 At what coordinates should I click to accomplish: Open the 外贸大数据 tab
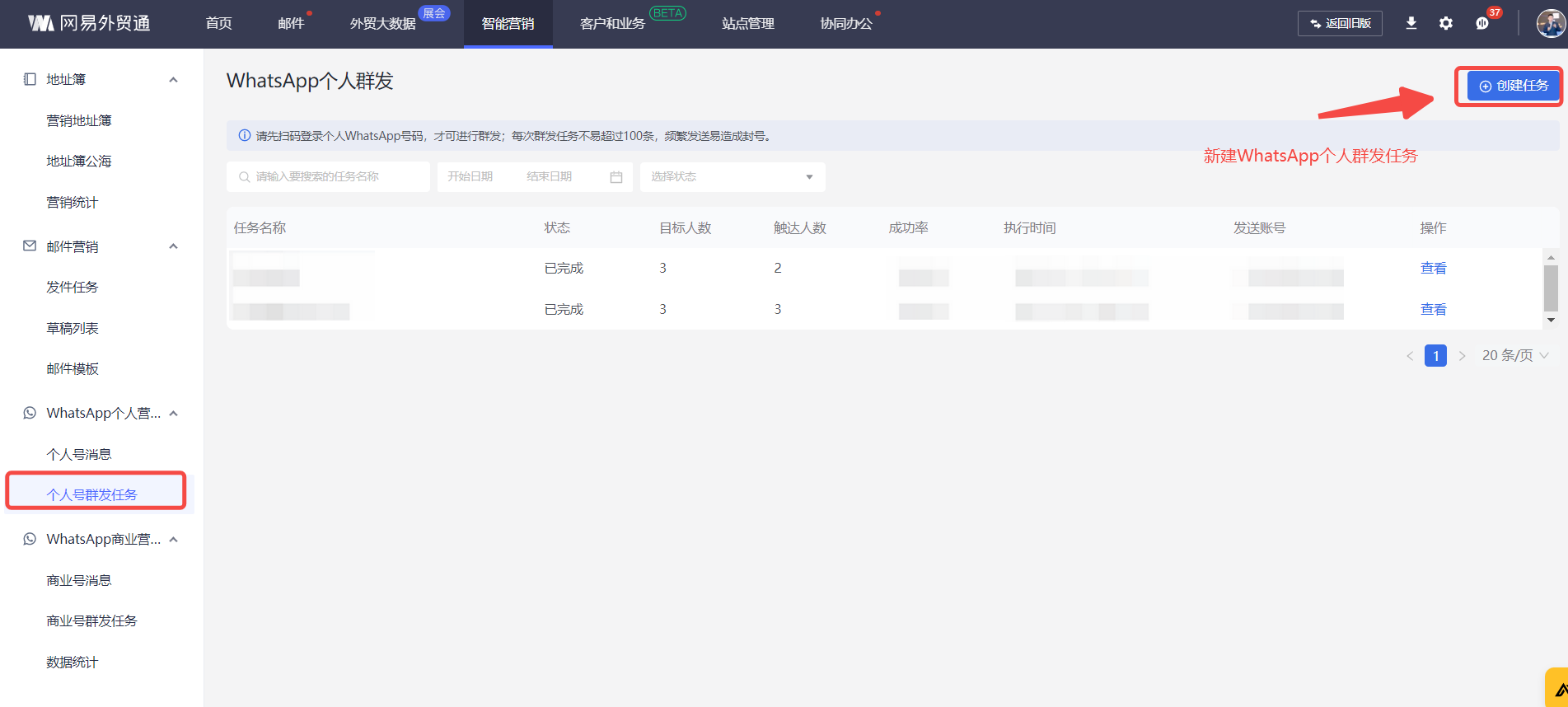pyautogui.click(x=382, y=24)
